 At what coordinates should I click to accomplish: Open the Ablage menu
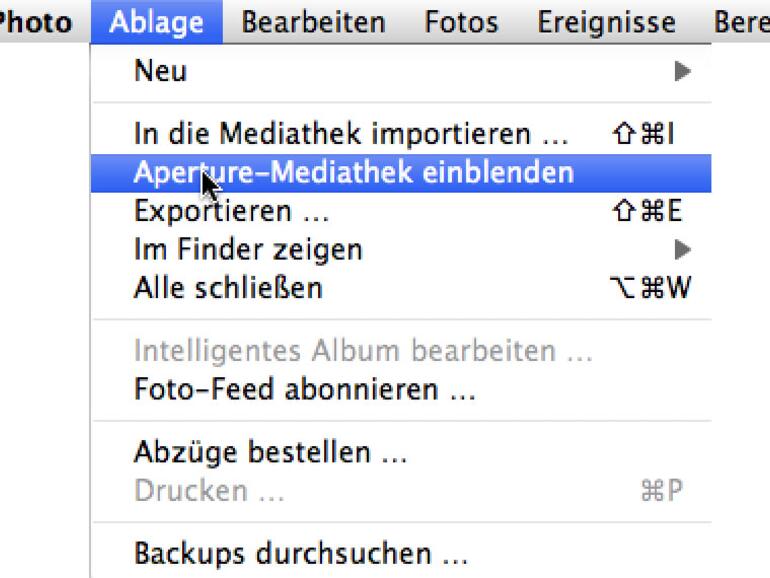157,21
